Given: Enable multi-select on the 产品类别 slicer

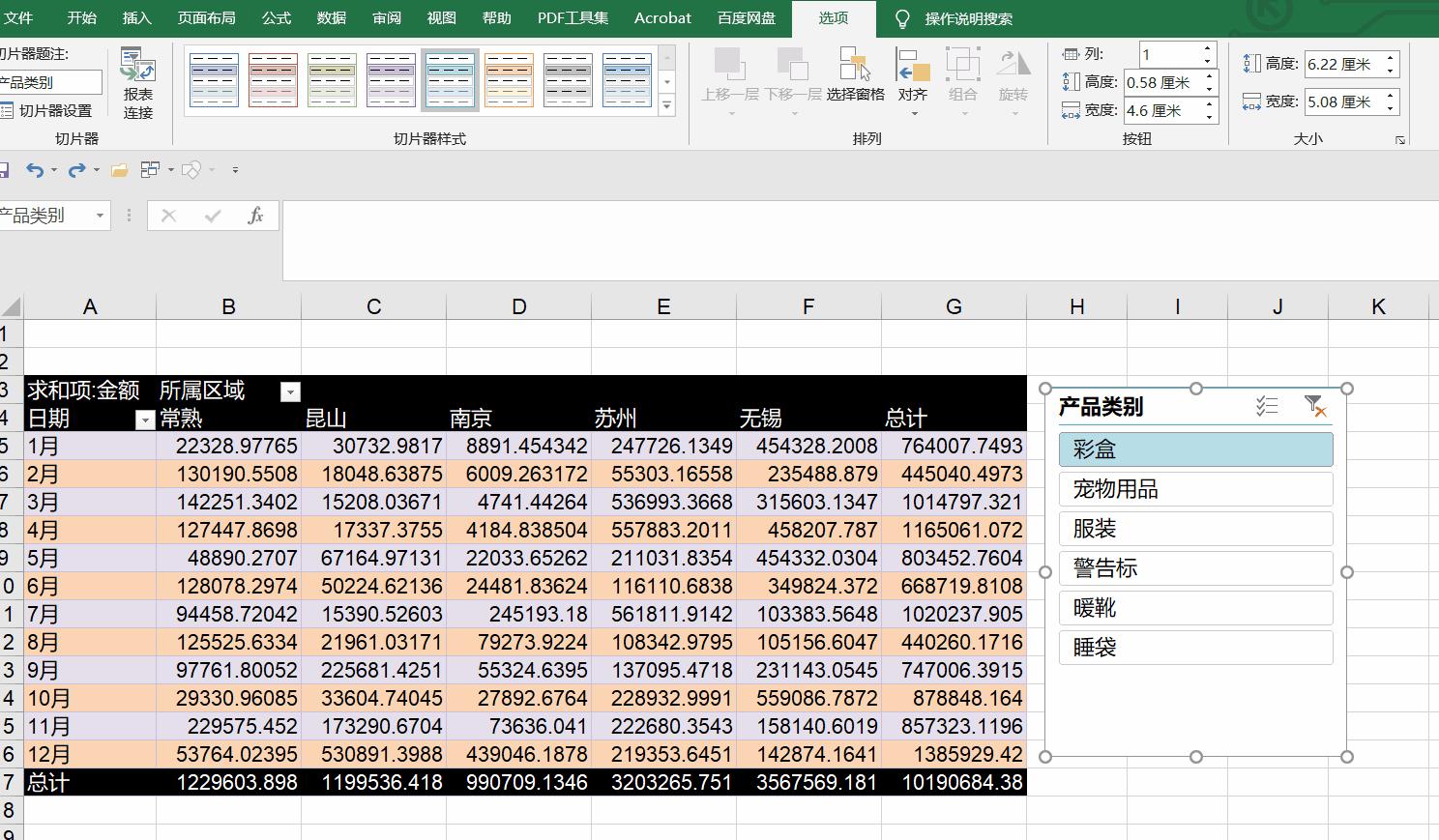Looking at the screenshot, I should (x=1268, y=406).
